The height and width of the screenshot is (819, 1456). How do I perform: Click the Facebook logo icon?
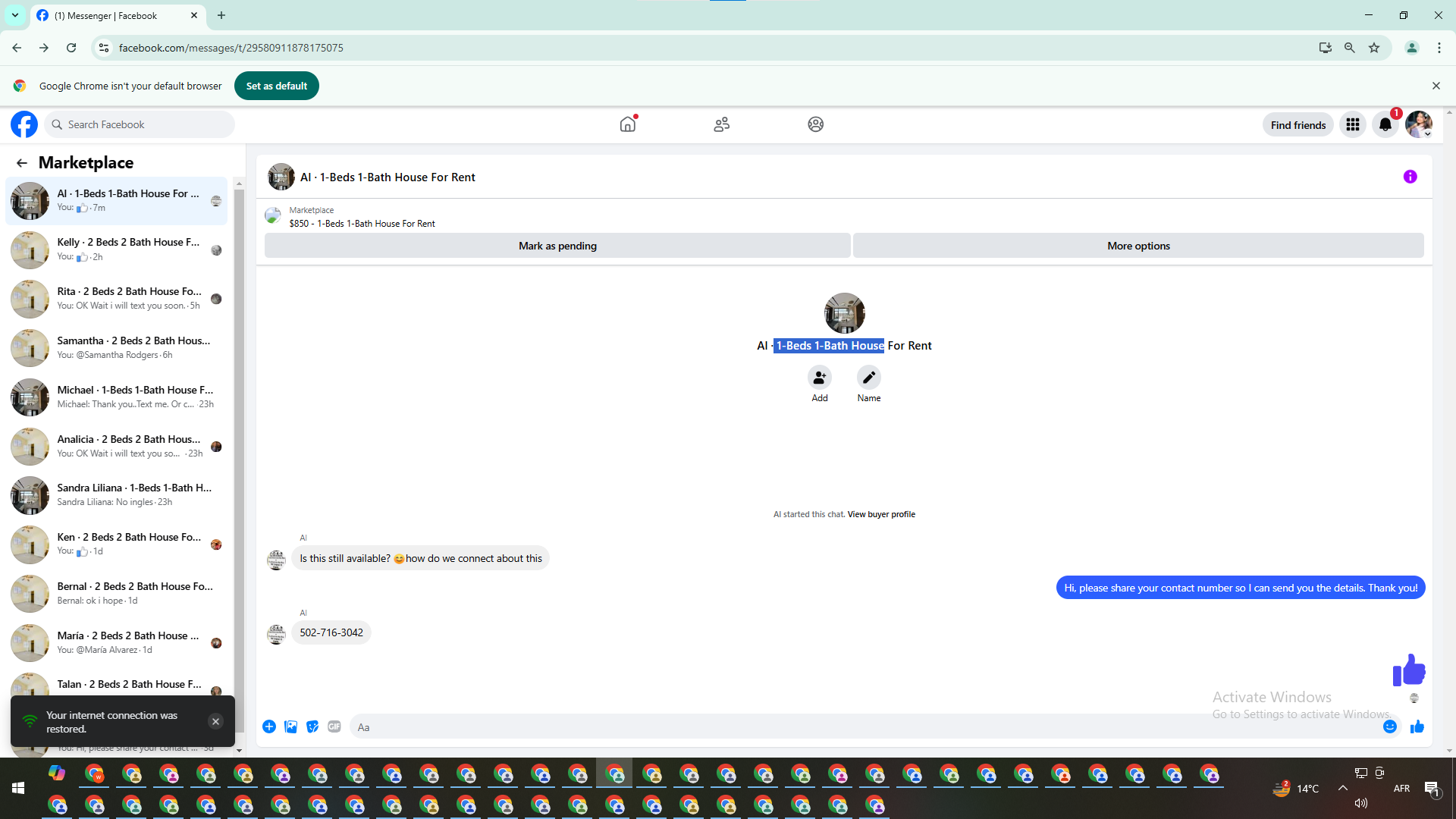(24, 124)
